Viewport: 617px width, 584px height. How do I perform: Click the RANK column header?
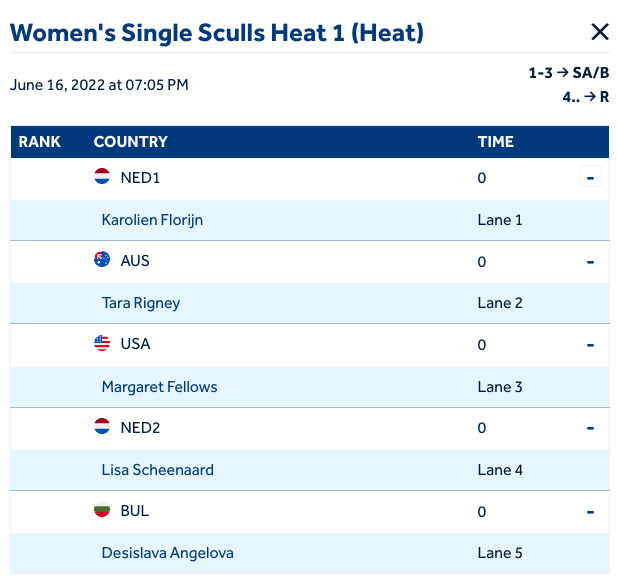pos(40,142)
